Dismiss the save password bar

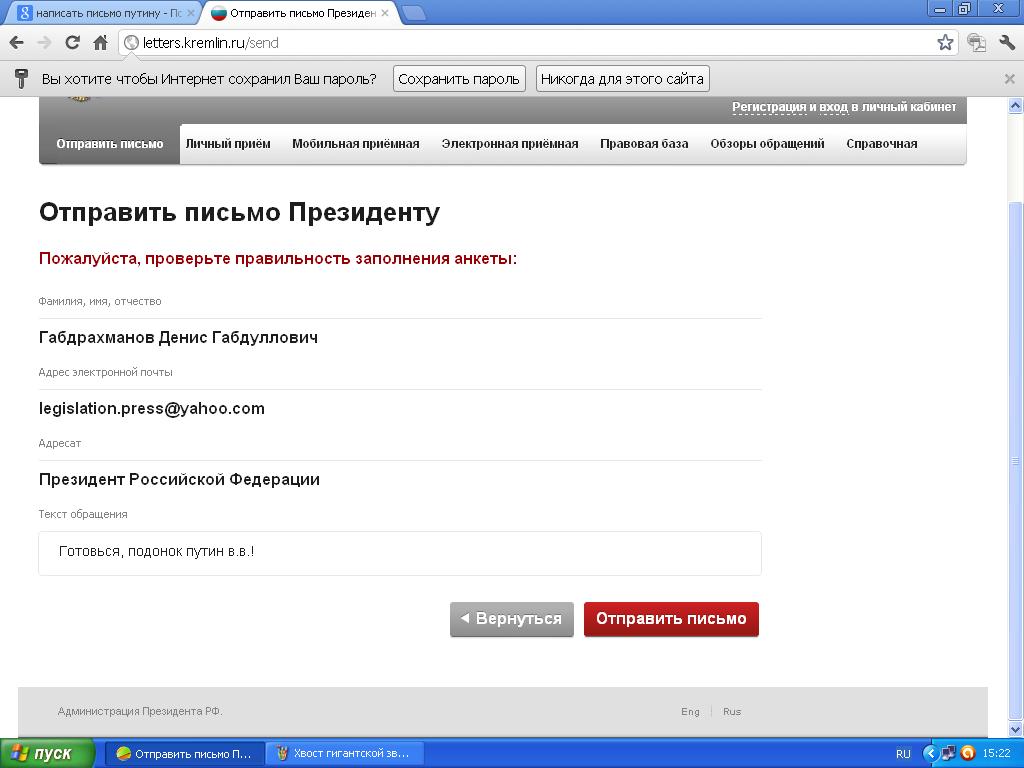coord(1009,79)
